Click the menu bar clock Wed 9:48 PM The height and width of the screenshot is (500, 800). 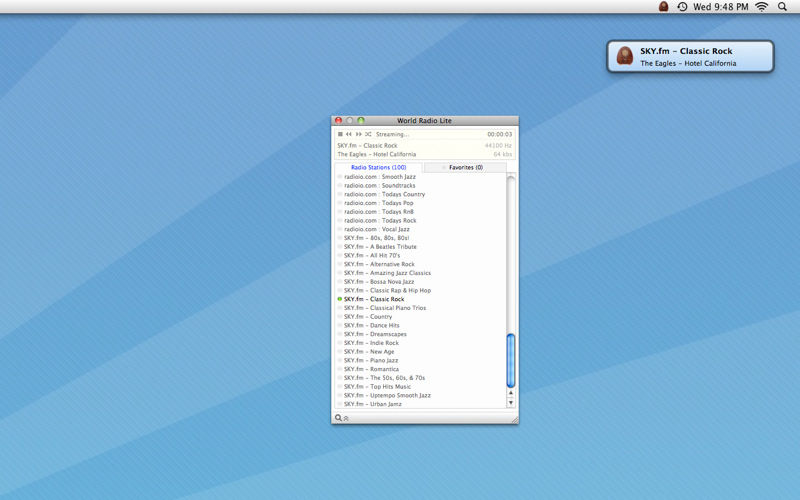(x=720, y=7)
